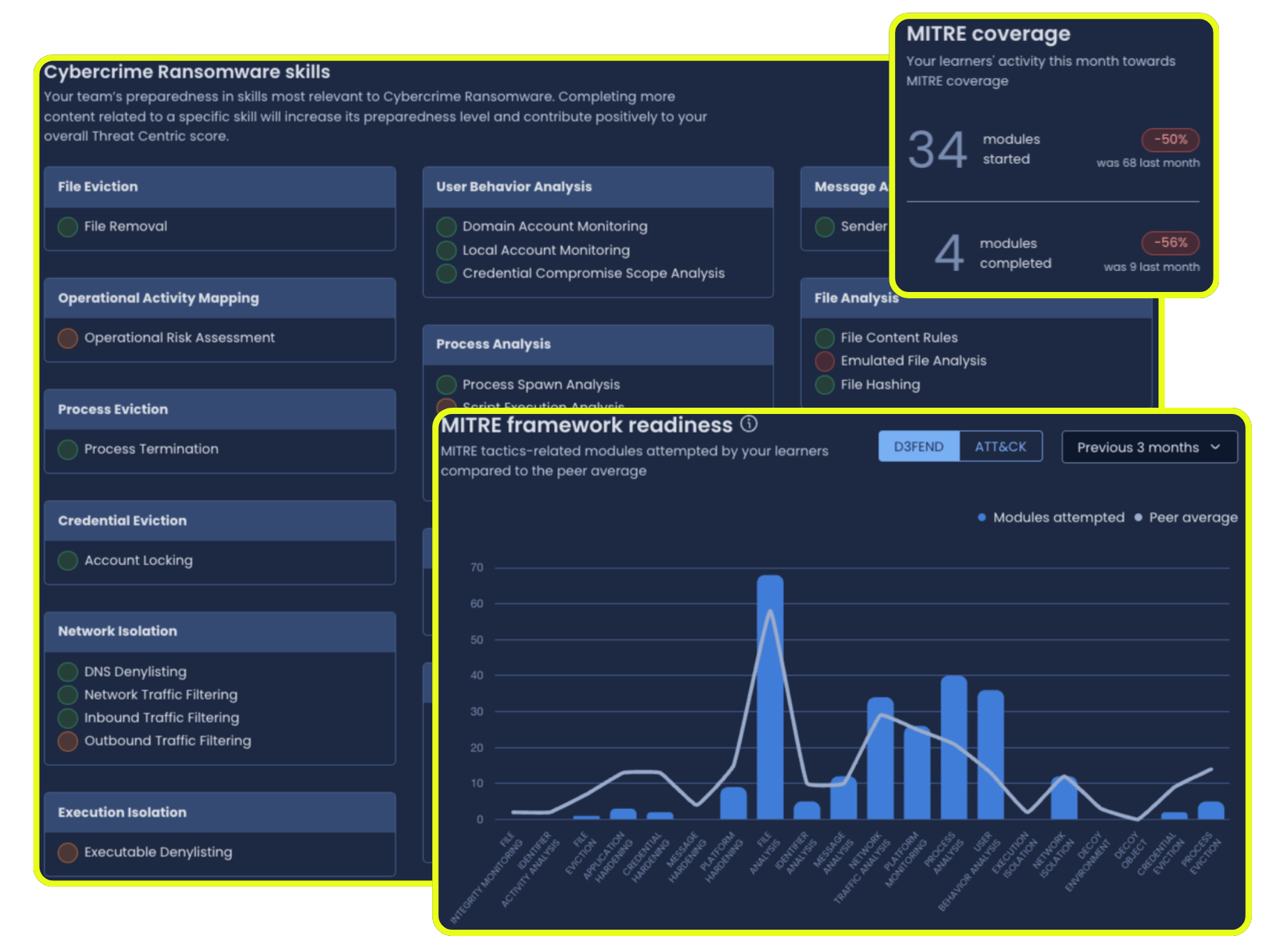Viewport: 1270px width, 952px height.
Task: Click the status circle next to Outbound Traffic Filtering
Action: 68,741
